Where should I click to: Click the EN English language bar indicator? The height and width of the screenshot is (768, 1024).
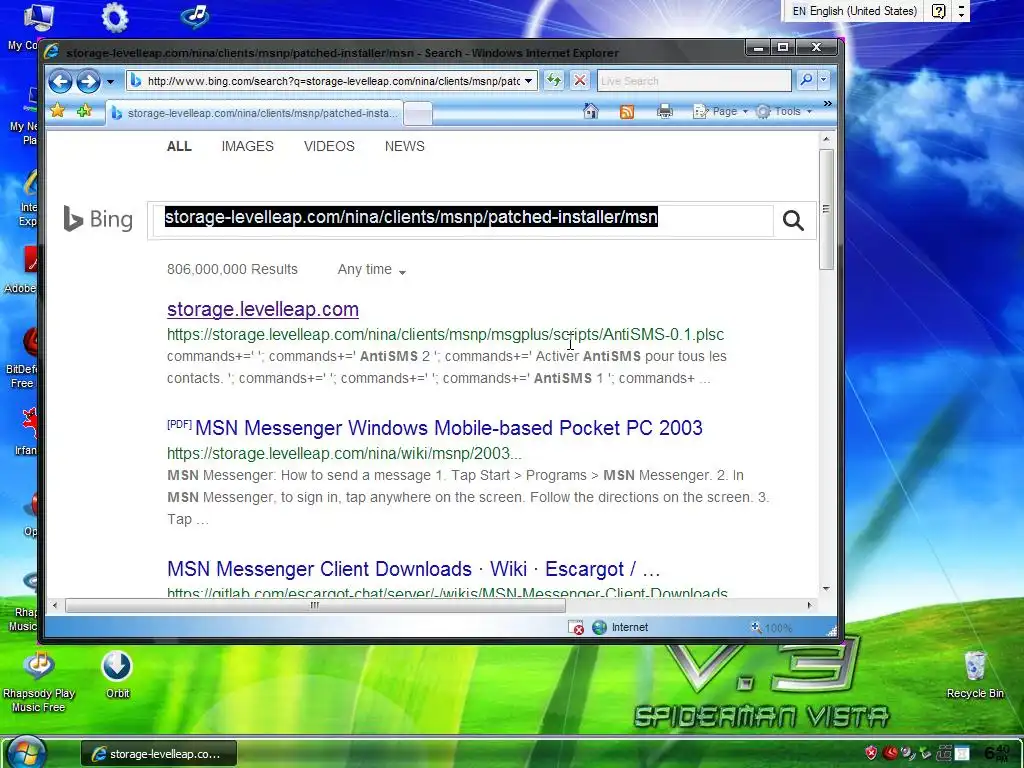[854, 11]
